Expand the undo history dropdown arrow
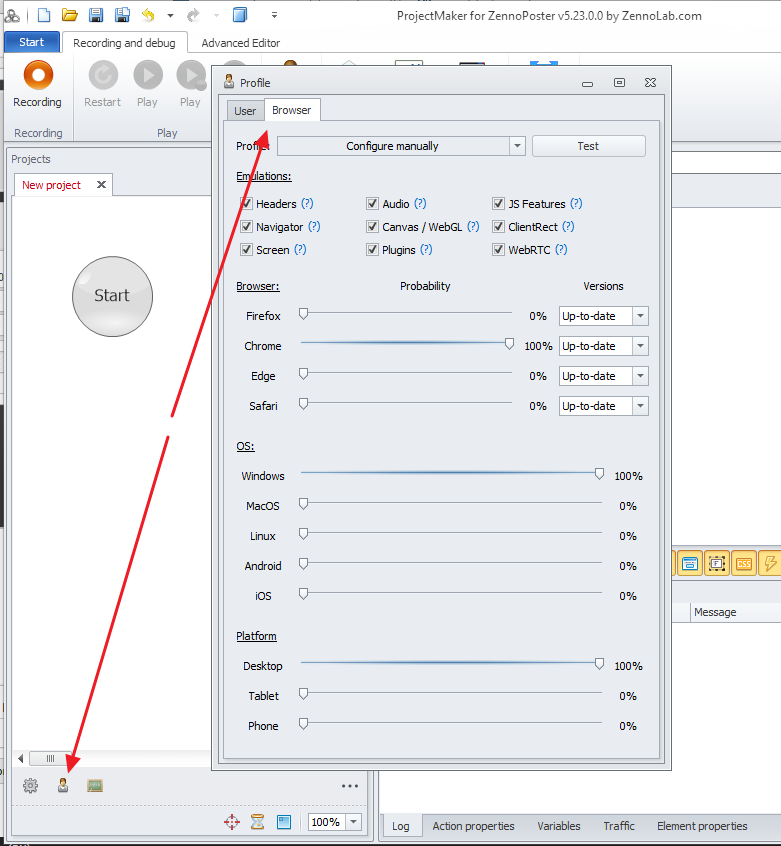The image size is (781, 846). coord(170,16)
